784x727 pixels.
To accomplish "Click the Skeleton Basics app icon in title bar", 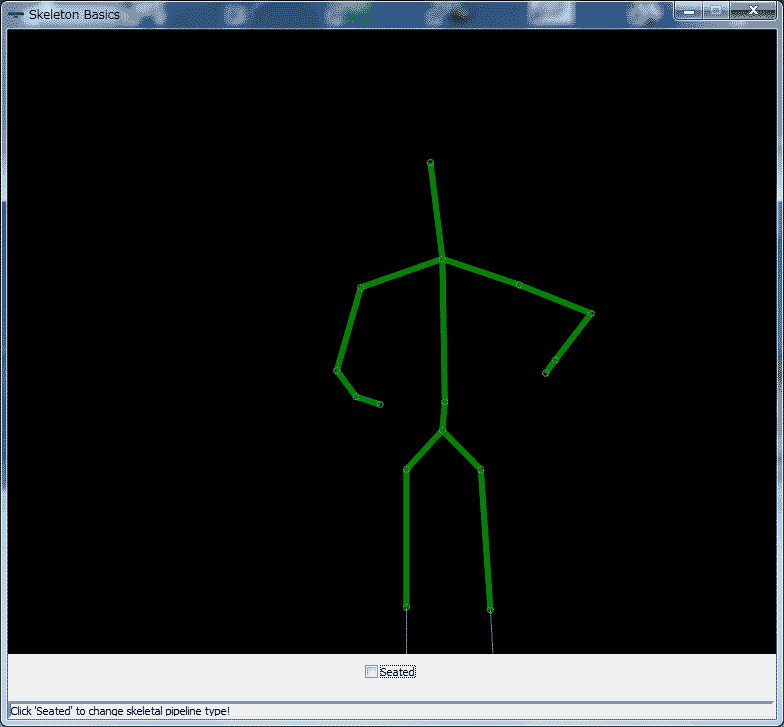I will click(x=16, y=14).
